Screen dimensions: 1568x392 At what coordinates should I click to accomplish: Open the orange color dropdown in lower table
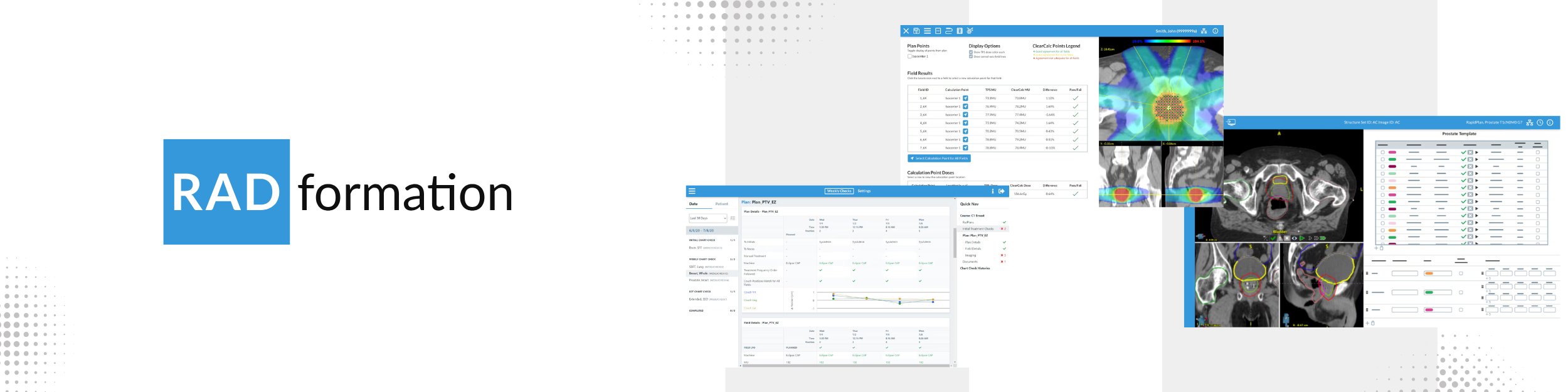click(1438, 273)
